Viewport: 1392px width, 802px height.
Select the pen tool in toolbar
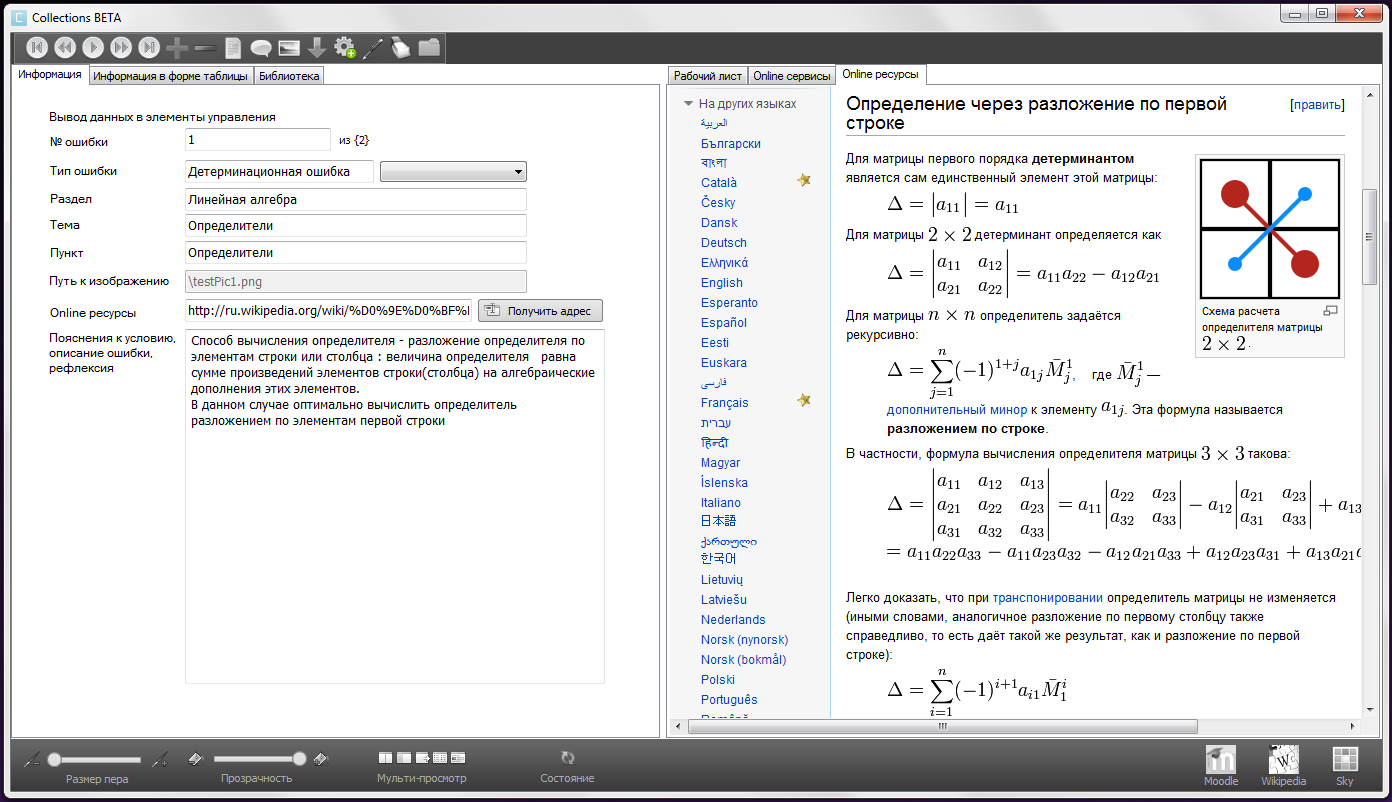[x=373, y=47]
